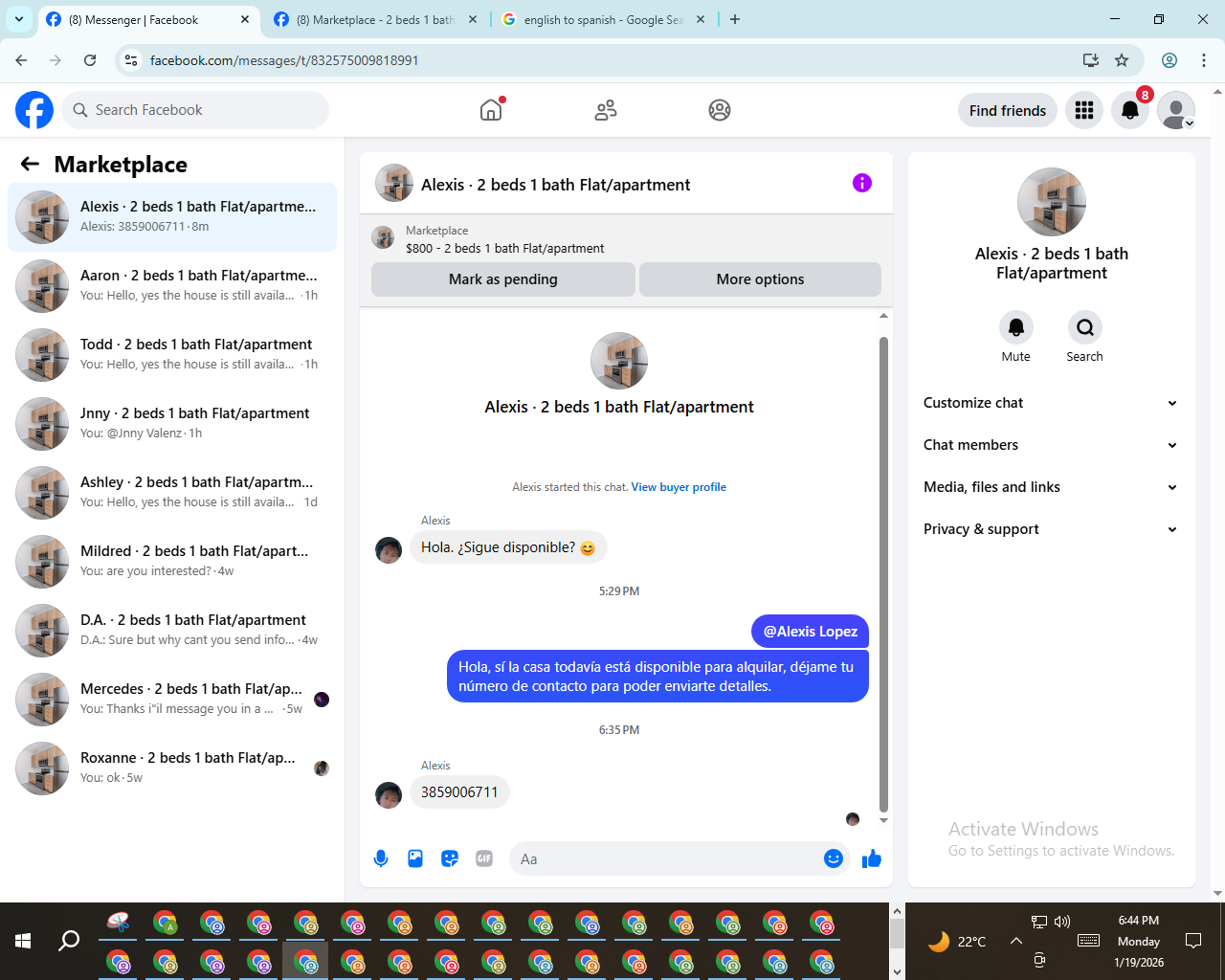Open emoji picker in message box
The width and height of the screenshot is (1225, 980).
coord(834,858)
